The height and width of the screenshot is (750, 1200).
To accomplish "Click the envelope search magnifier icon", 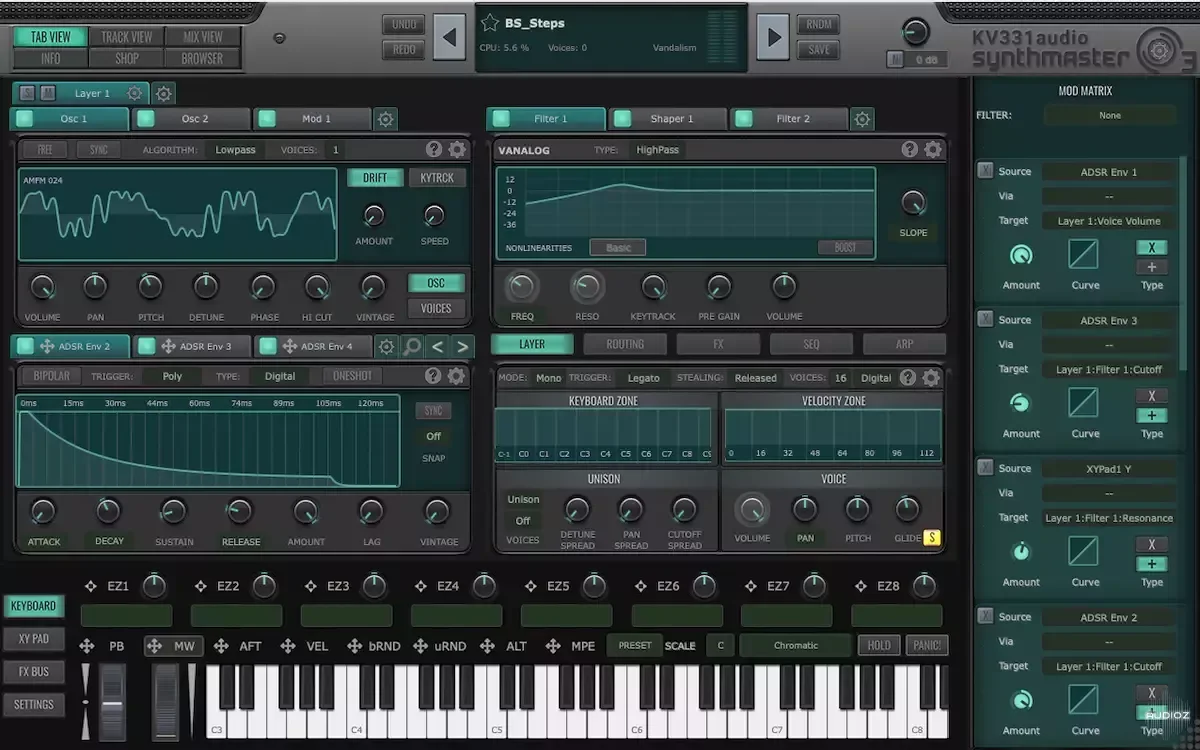I will 412,347.
